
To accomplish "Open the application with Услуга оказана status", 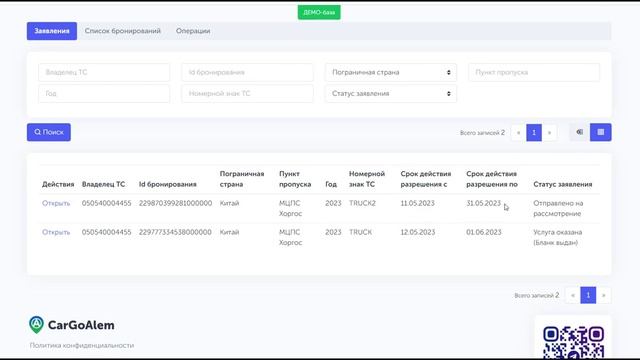I will [56, 232].
